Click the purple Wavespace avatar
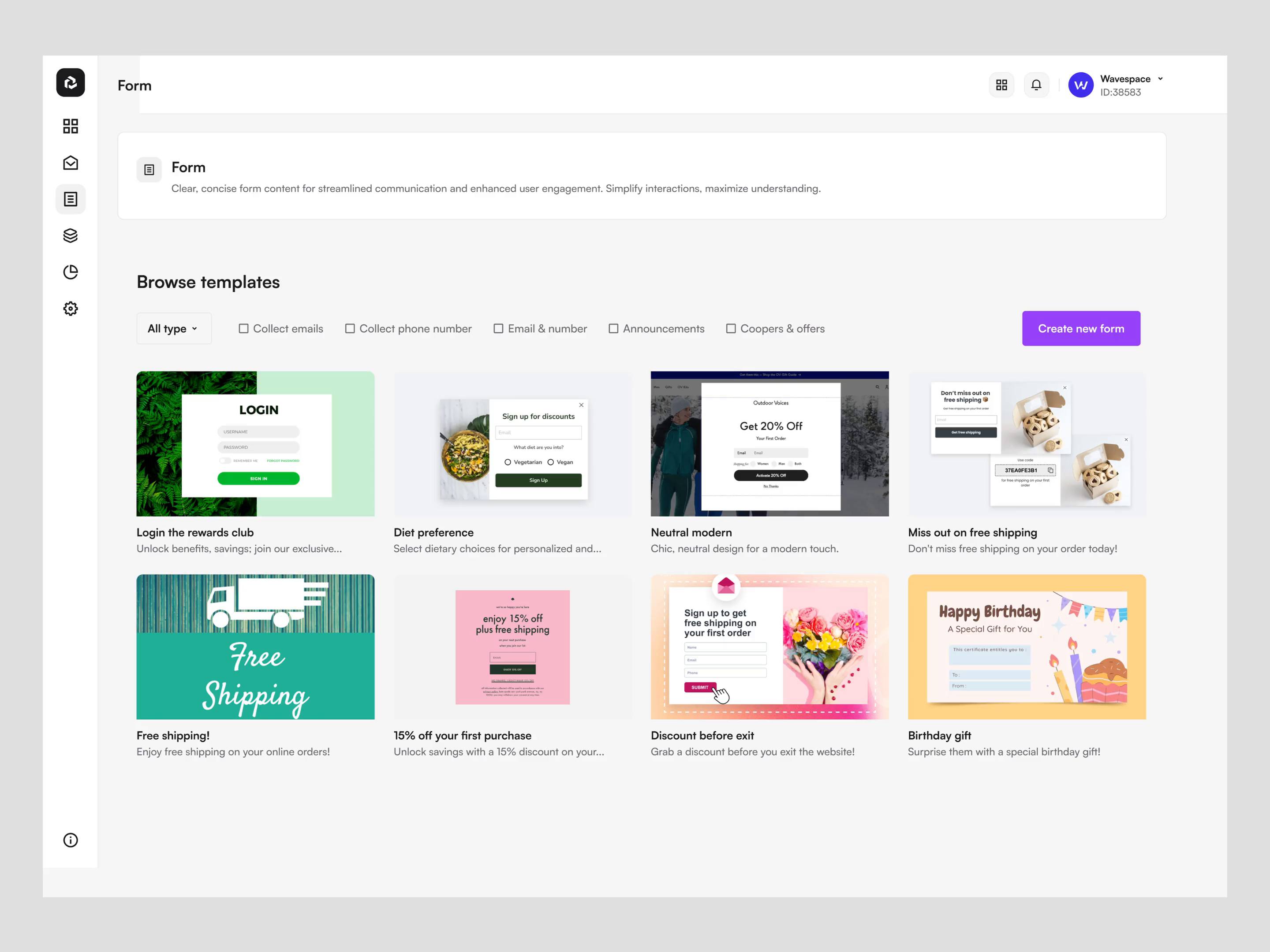This screenshot has width=1270, height=952. click(1080, 84)
